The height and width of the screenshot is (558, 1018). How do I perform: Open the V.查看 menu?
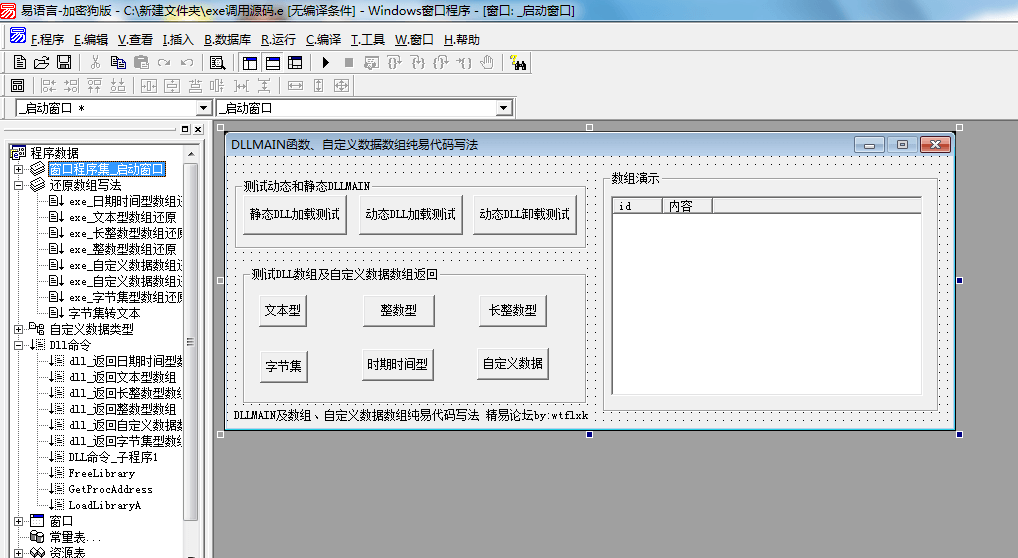(135, 40)
